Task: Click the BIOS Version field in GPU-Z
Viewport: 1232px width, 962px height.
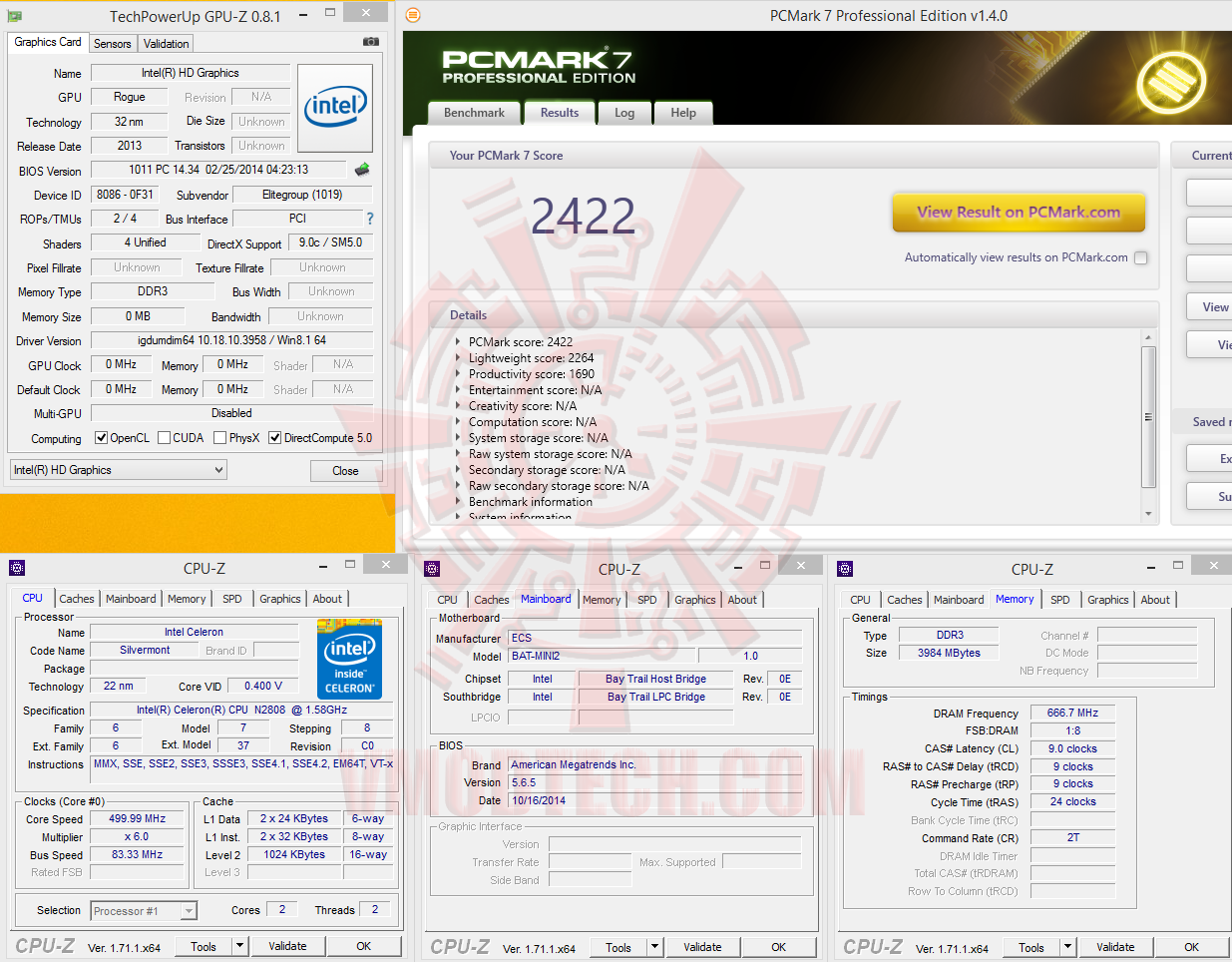Action: [x=218, y=170]
